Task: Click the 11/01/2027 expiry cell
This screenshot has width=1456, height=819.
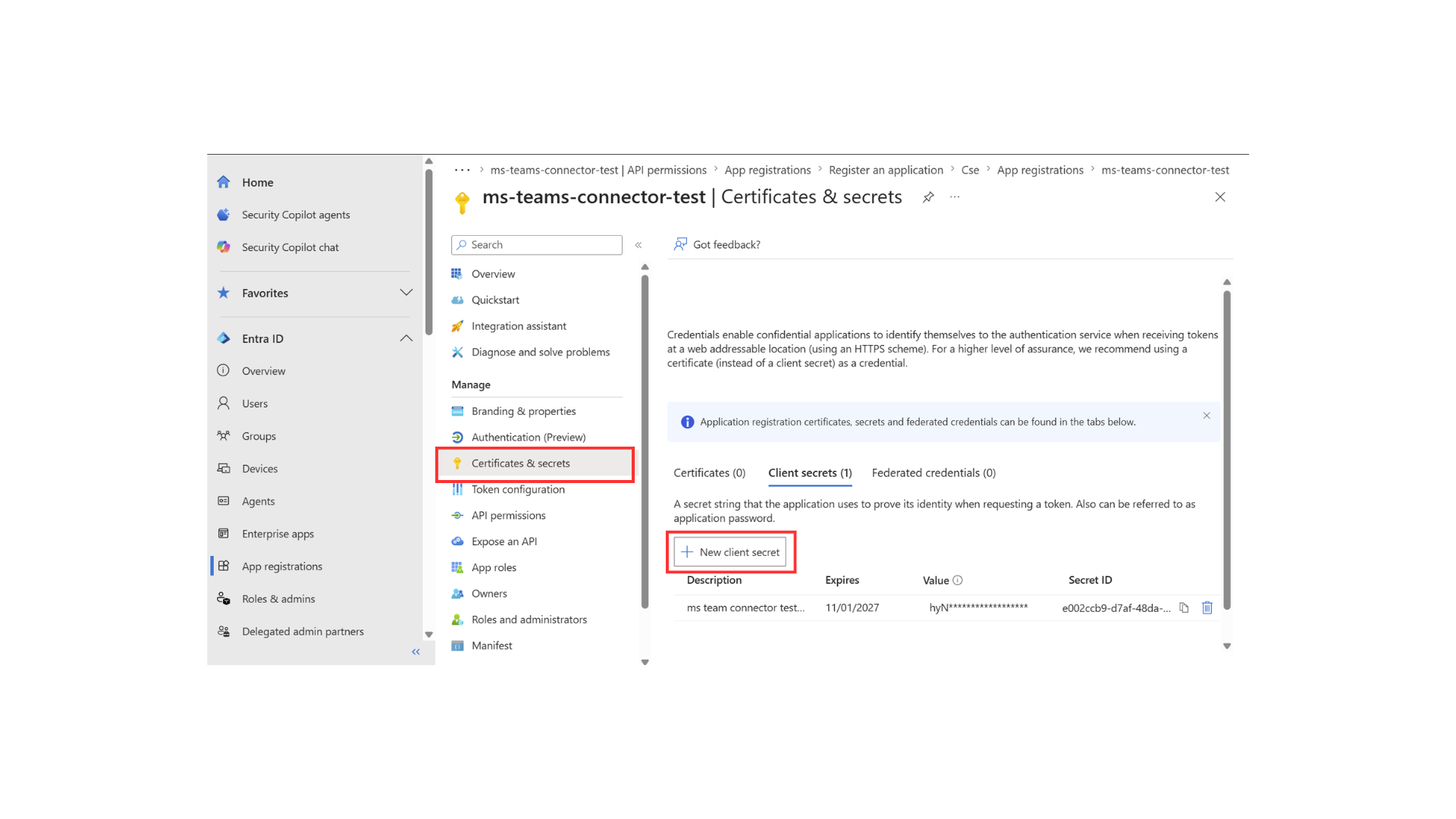Action: [x=852, y=607]
